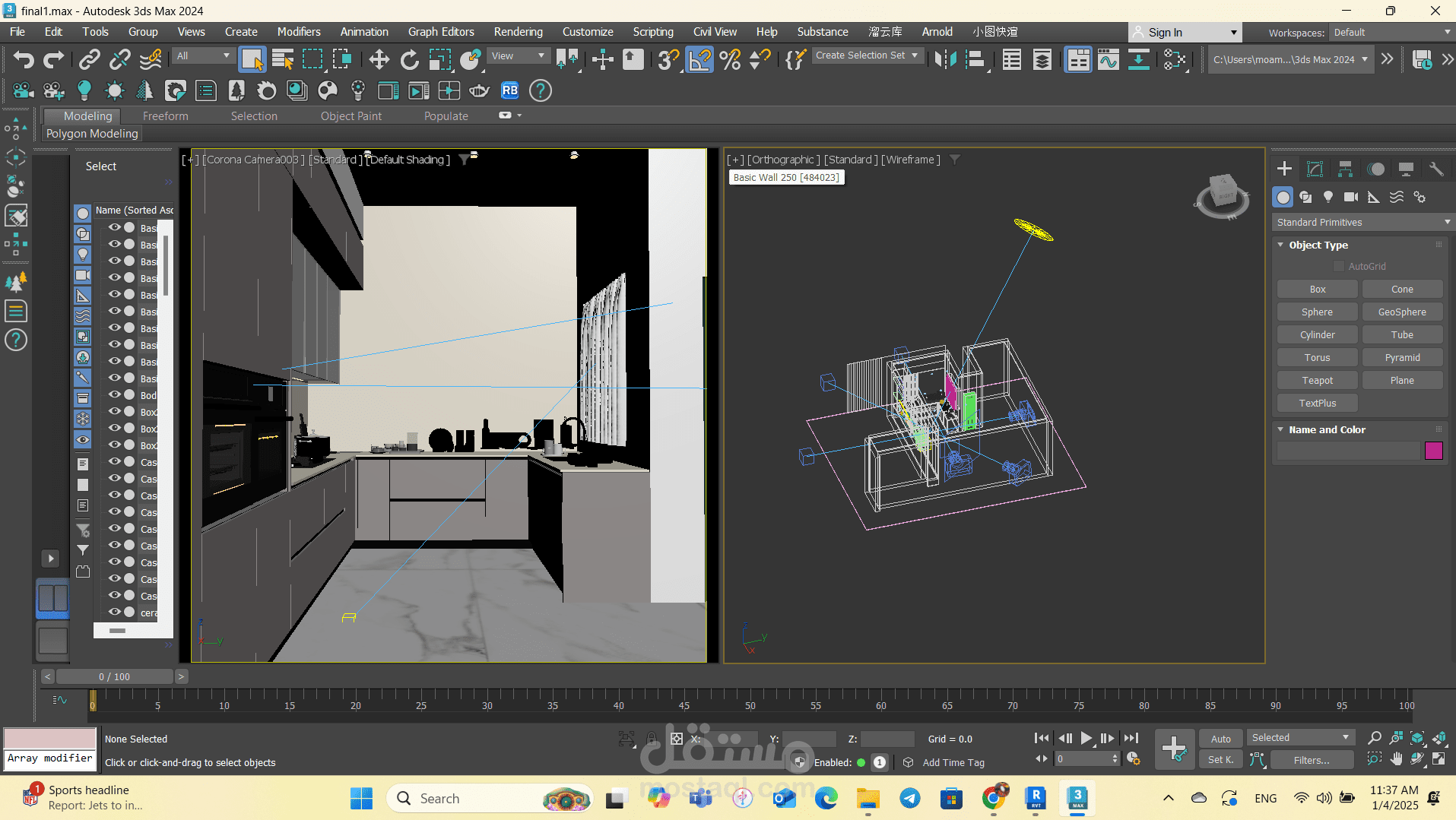The height and width of the screenshot is (820, 1456).
Task: Switch to the Freeform ribbon tab
Action: (x=165, y=116)
